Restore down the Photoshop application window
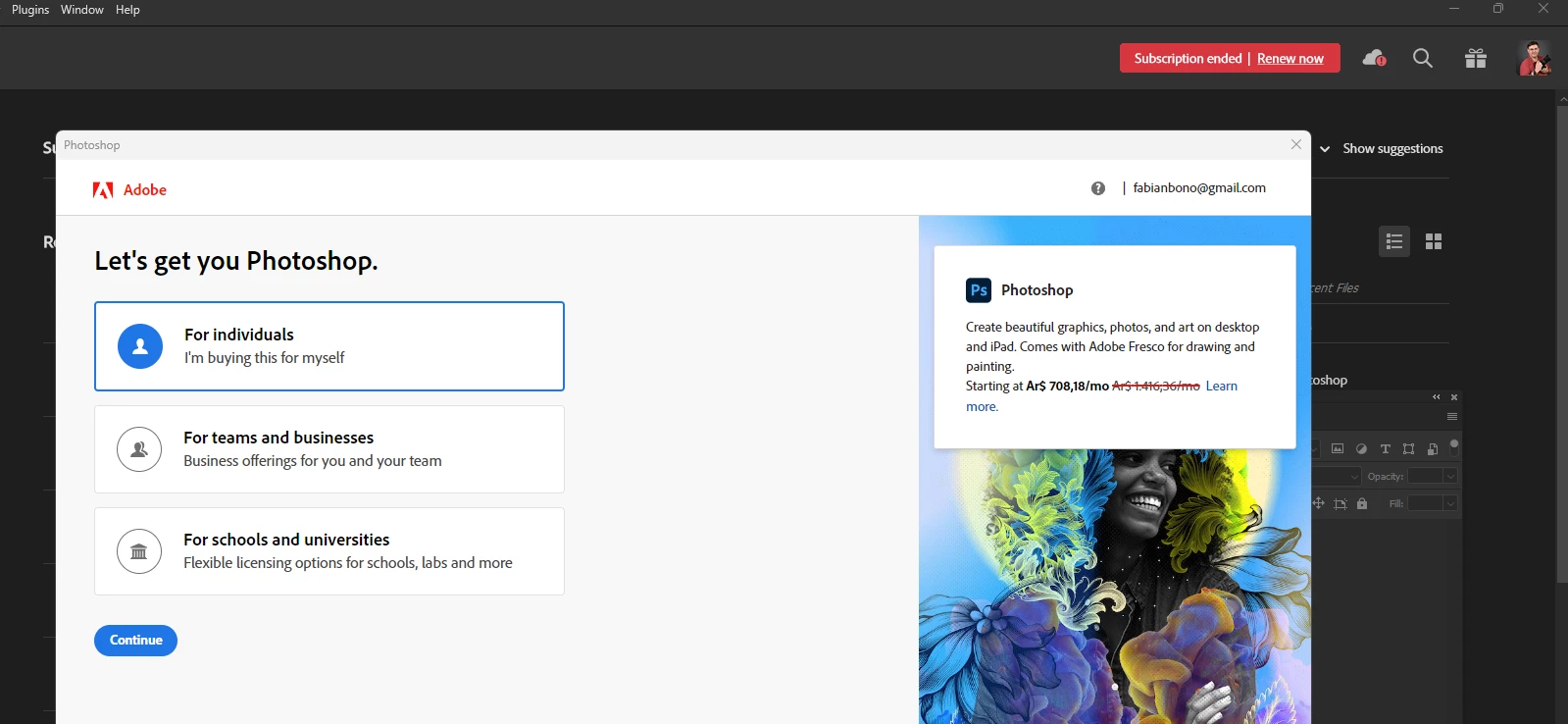The image size is (1568, 724). (x=1498, y=9)
